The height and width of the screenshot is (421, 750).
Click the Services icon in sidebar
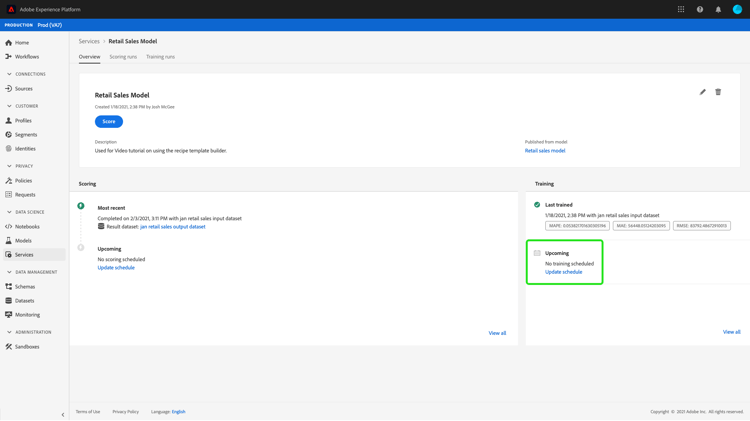pos(9,255)
